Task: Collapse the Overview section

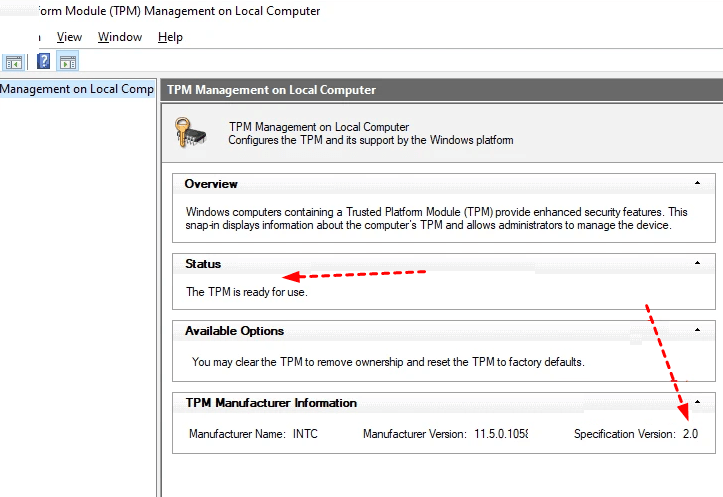Action: [697, 184]
